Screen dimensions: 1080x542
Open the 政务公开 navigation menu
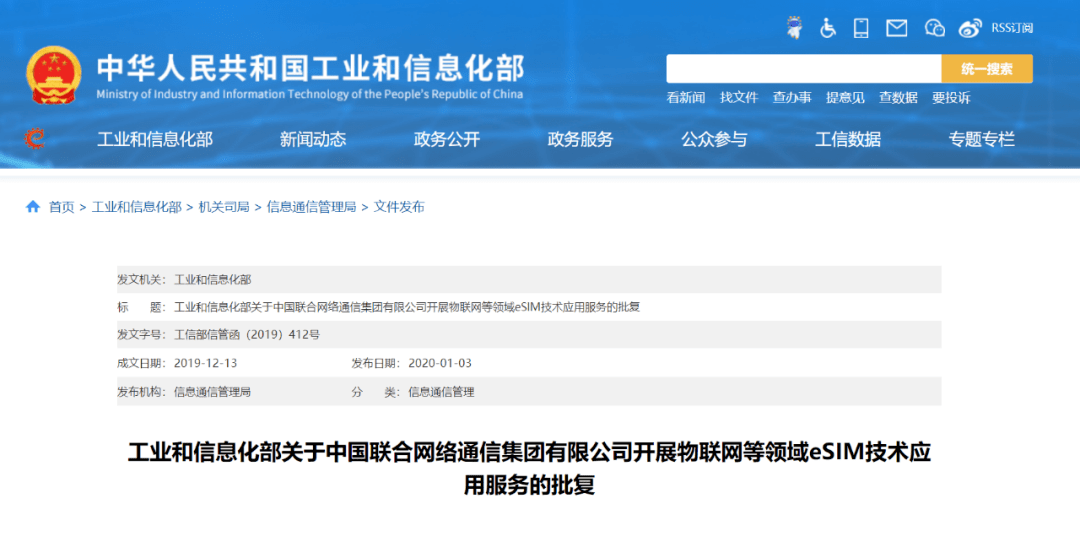[x=446, y=139]
